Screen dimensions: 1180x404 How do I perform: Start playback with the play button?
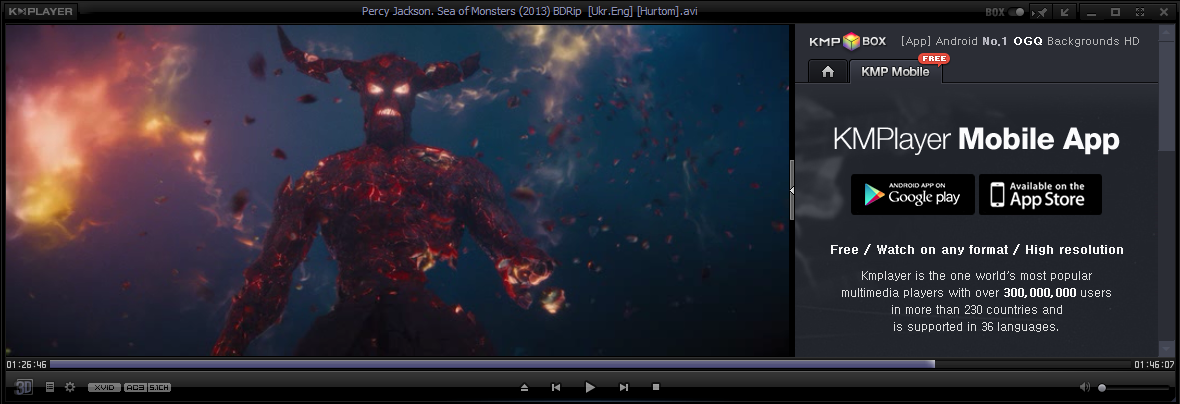pyautogui.click(x=590, y=387)
